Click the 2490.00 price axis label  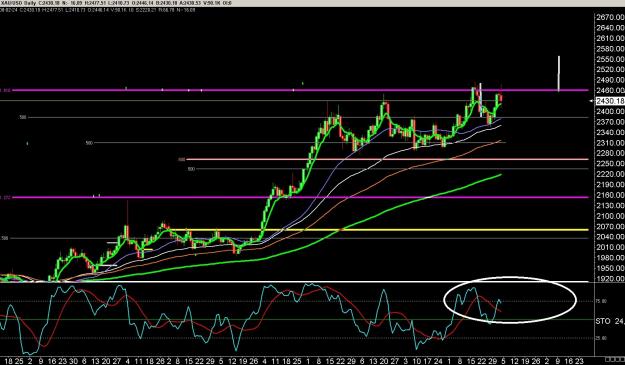point(610,80)
